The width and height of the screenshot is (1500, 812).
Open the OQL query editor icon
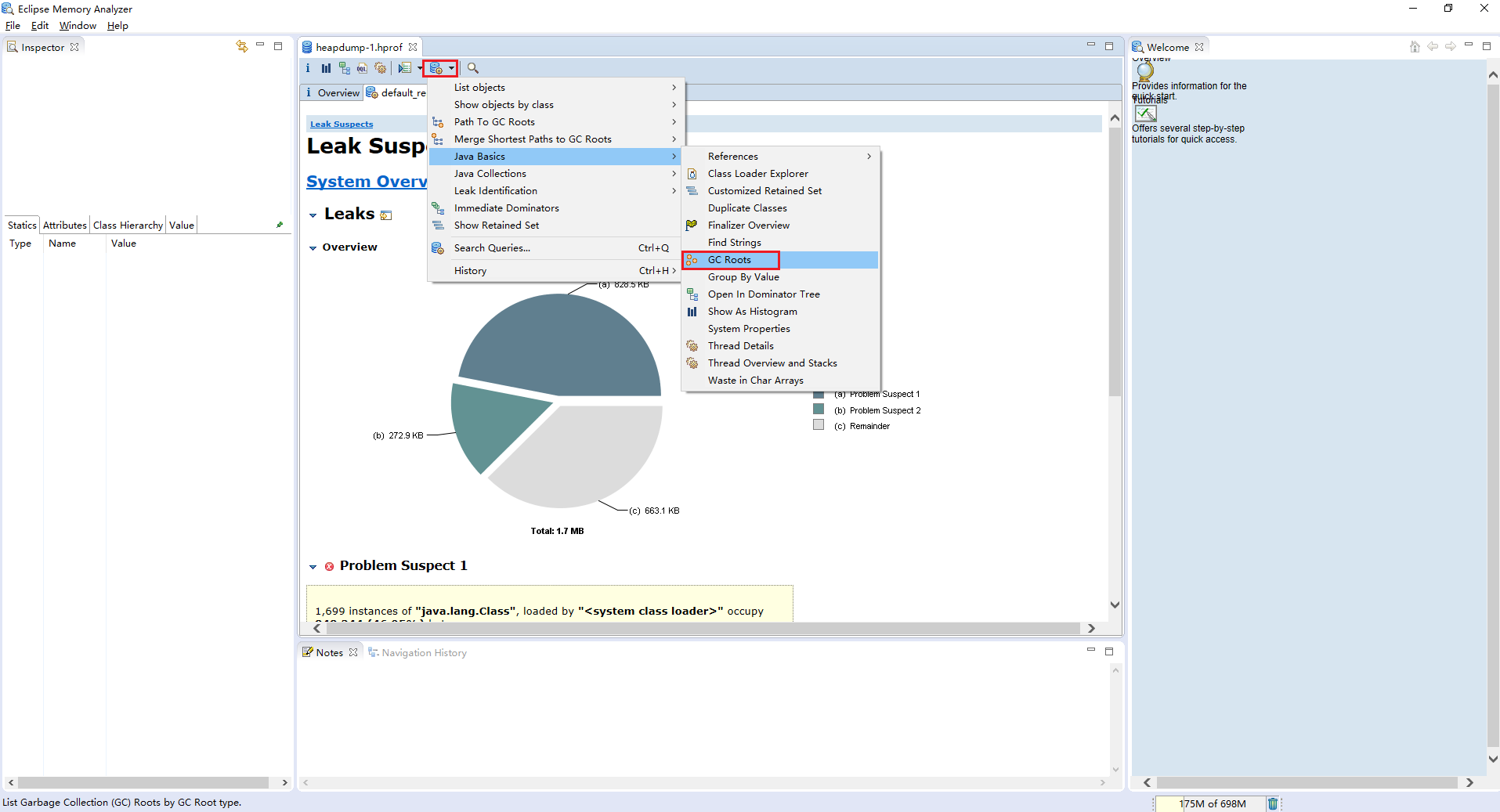pyautogui.click(x=362, y=68)
